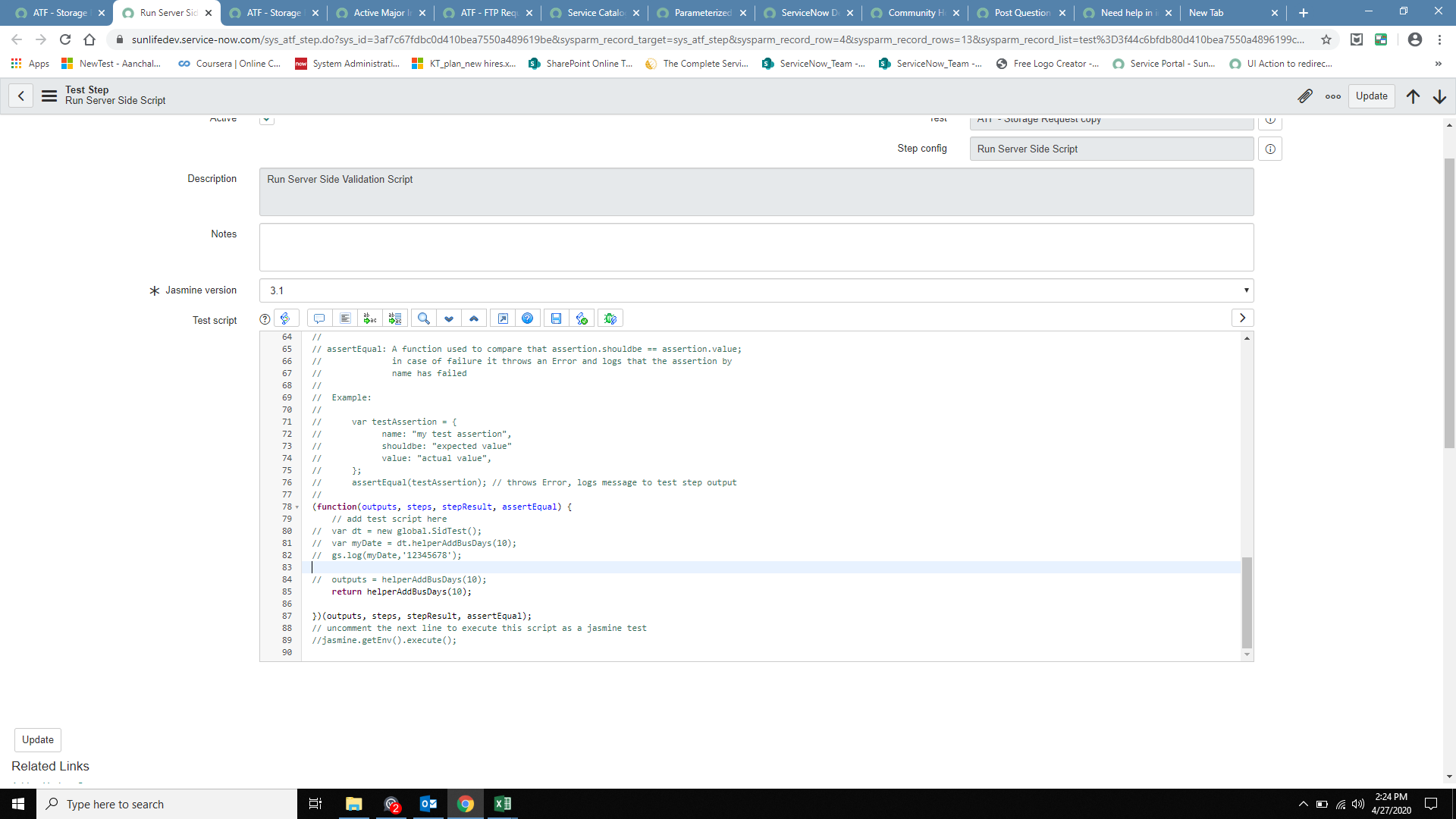Open the search icon in the Test script toolbar
The image size is (1456, 819).
(x=424, y=318)
